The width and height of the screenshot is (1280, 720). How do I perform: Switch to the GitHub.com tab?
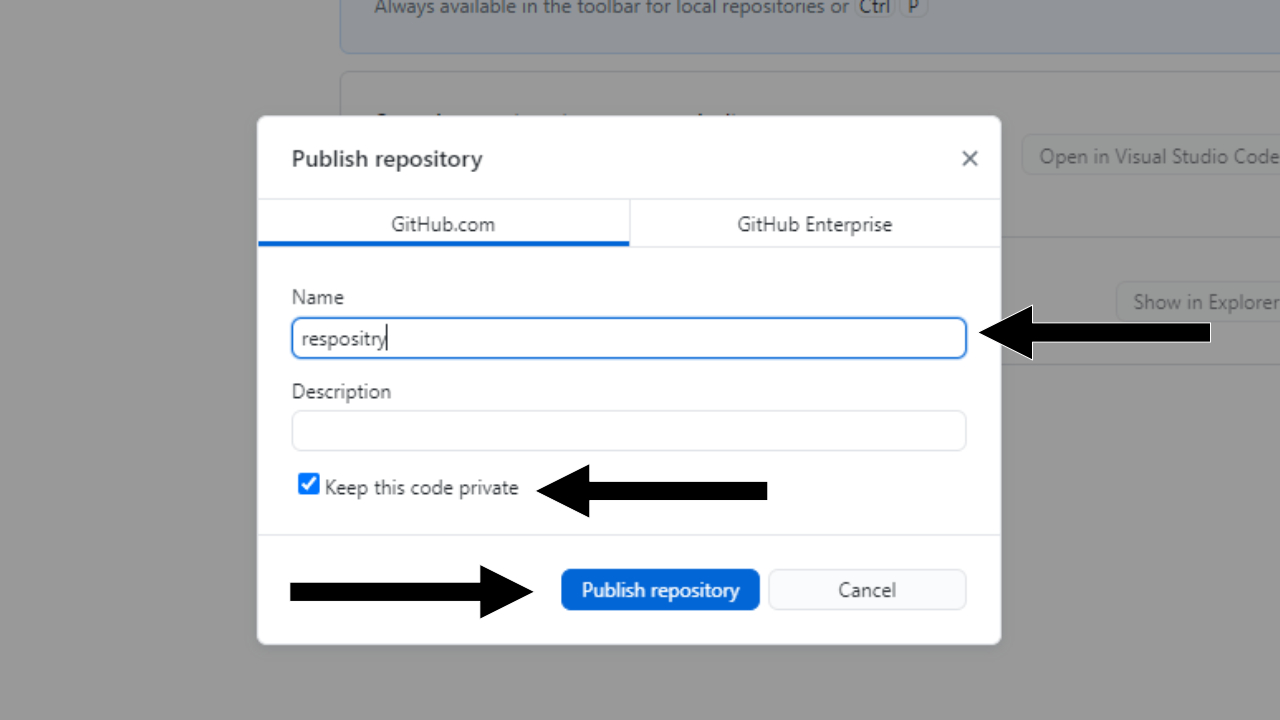[x=443, y=224]
